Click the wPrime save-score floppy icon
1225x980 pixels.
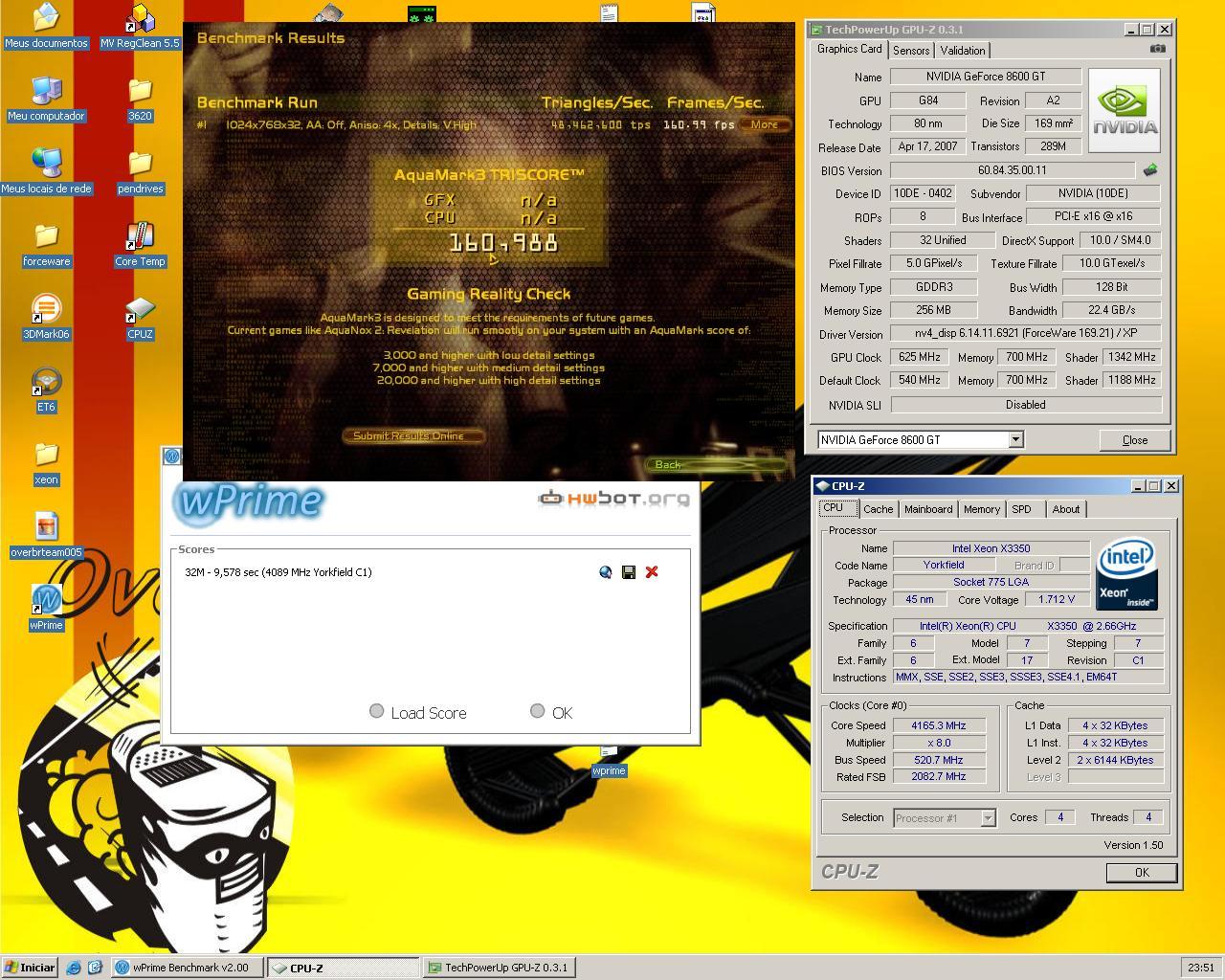pyautogui.click(x=629, y=572)
